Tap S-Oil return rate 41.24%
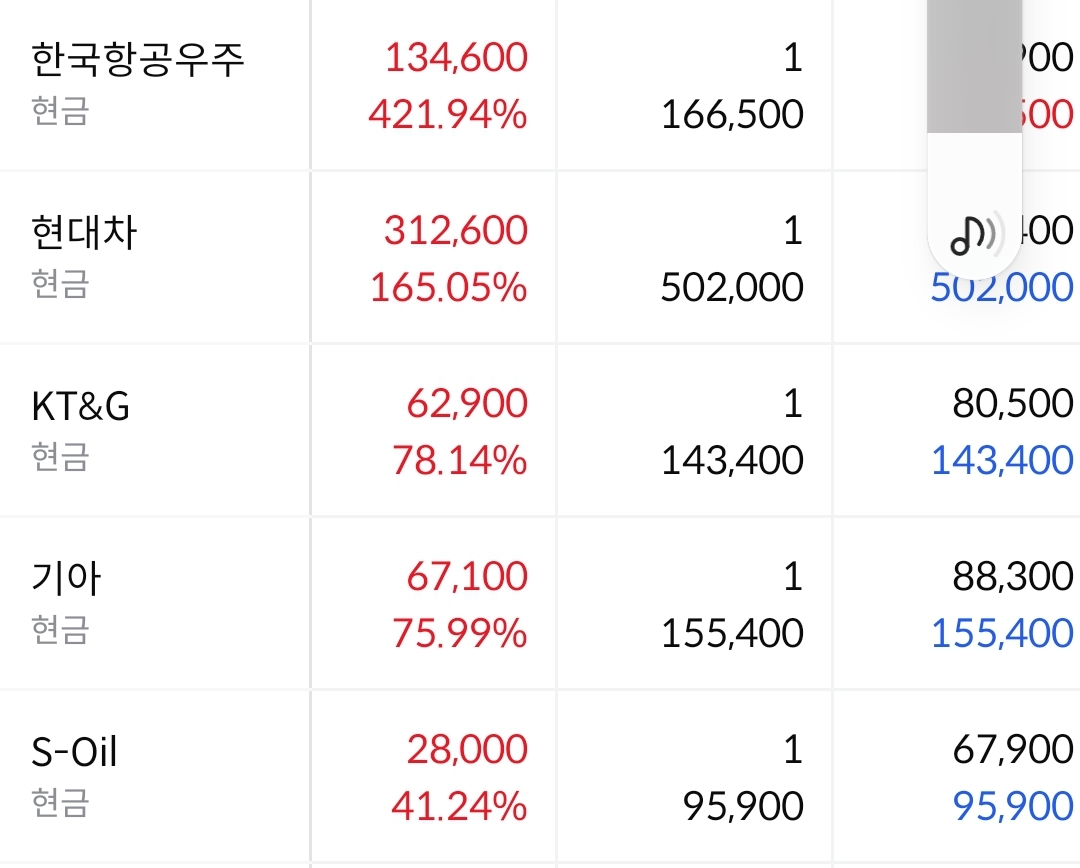The height and width of the screenshot is (868, 1080). pos(459,807)
